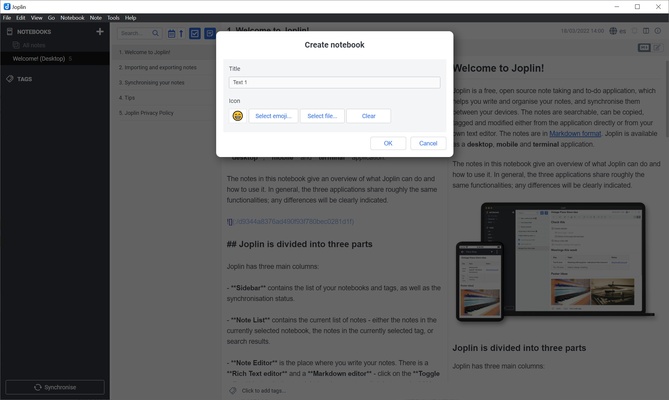Select All notes in sidebar
The width and height of the screenshot is (669, 400).
point(34,45)
